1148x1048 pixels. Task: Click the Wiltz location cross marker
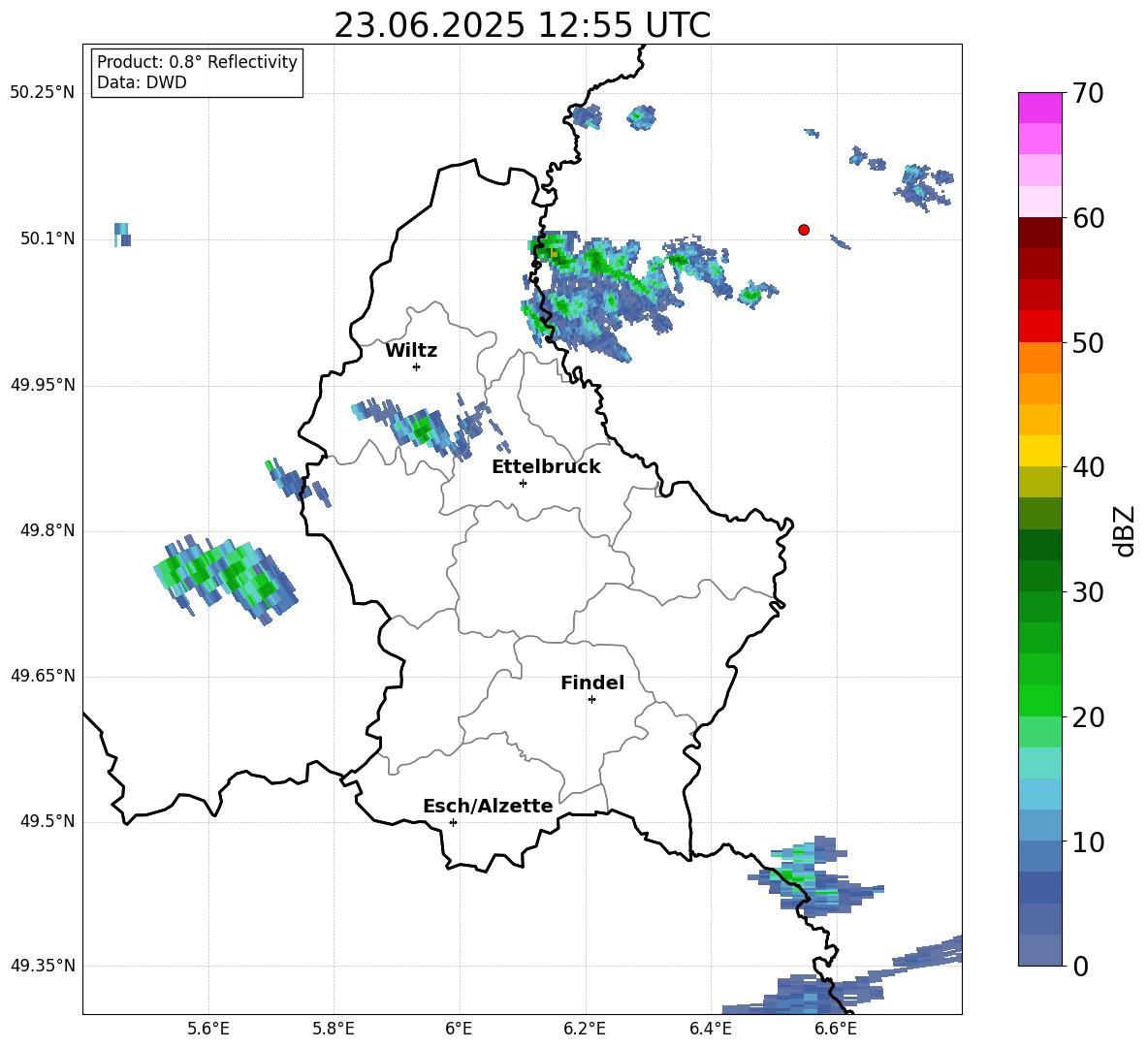pyautogui.click(x=417, y=366)
